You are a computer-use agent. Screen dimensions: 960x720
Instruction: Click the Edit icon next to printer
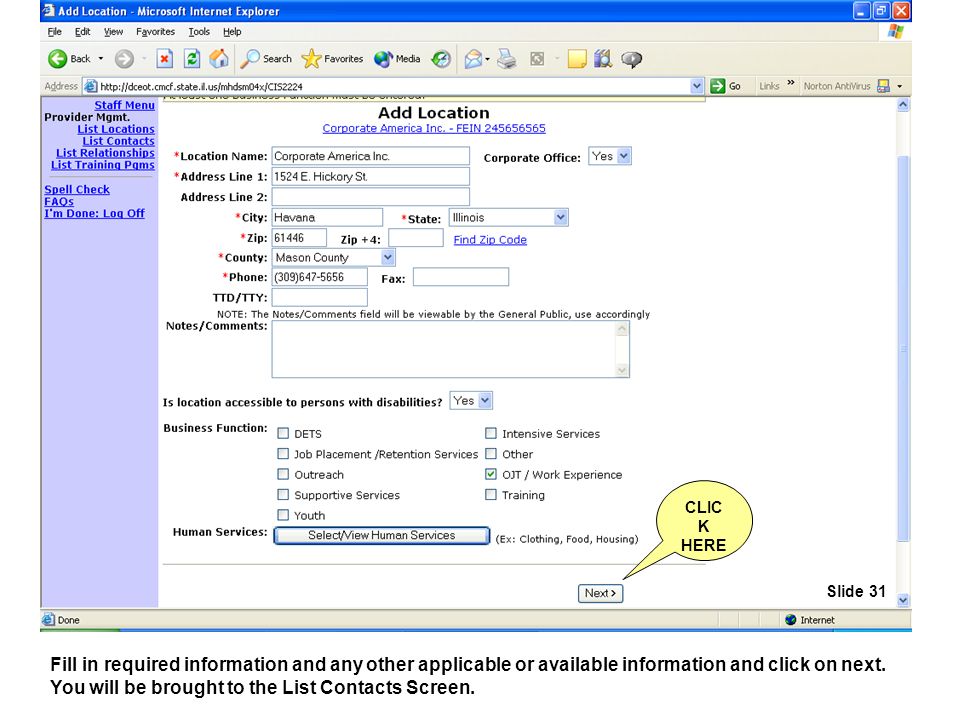[x=537, y=59]
